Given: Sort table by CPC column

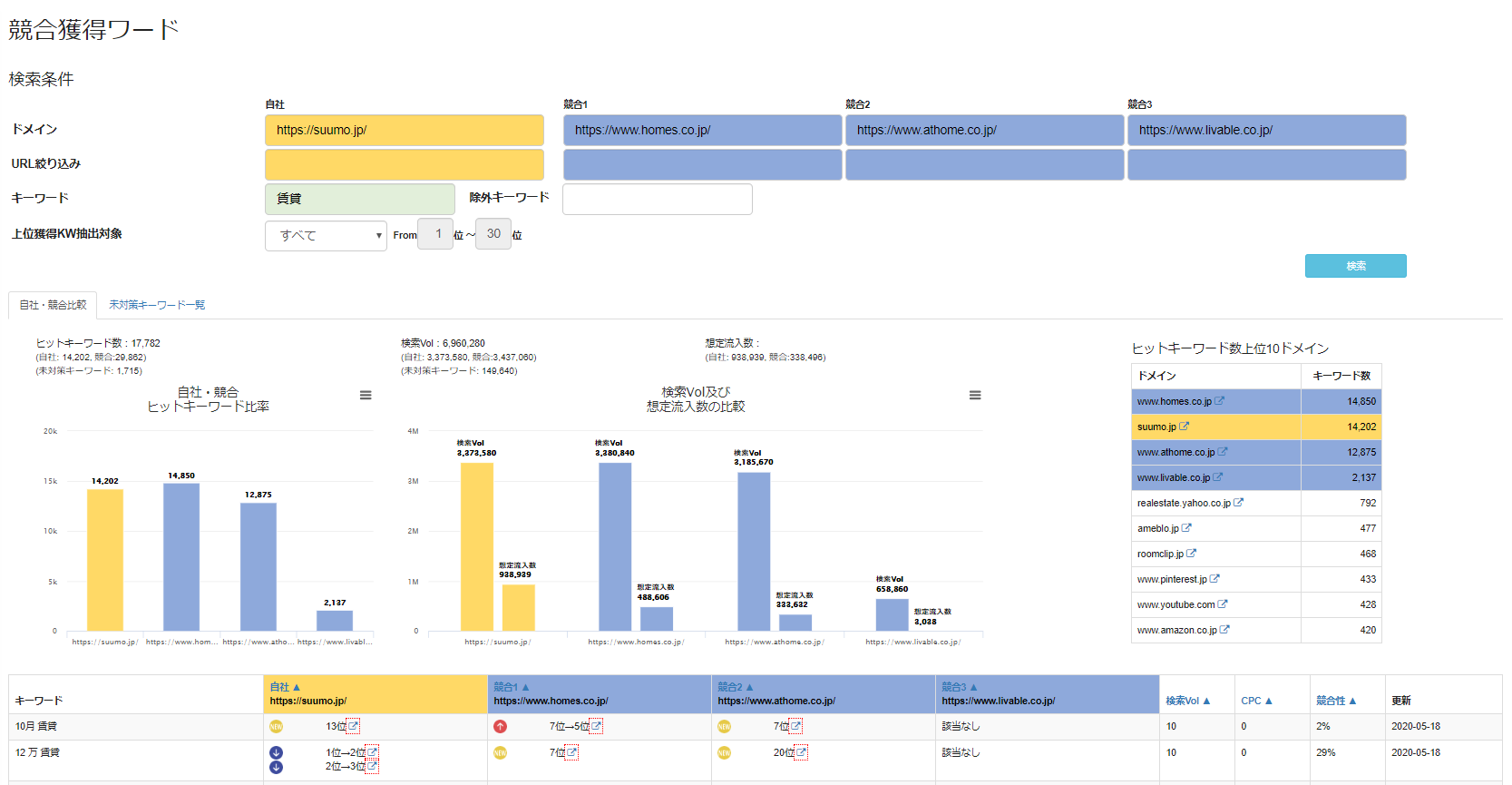Looking at the screenshot, I should (1257, 701).
